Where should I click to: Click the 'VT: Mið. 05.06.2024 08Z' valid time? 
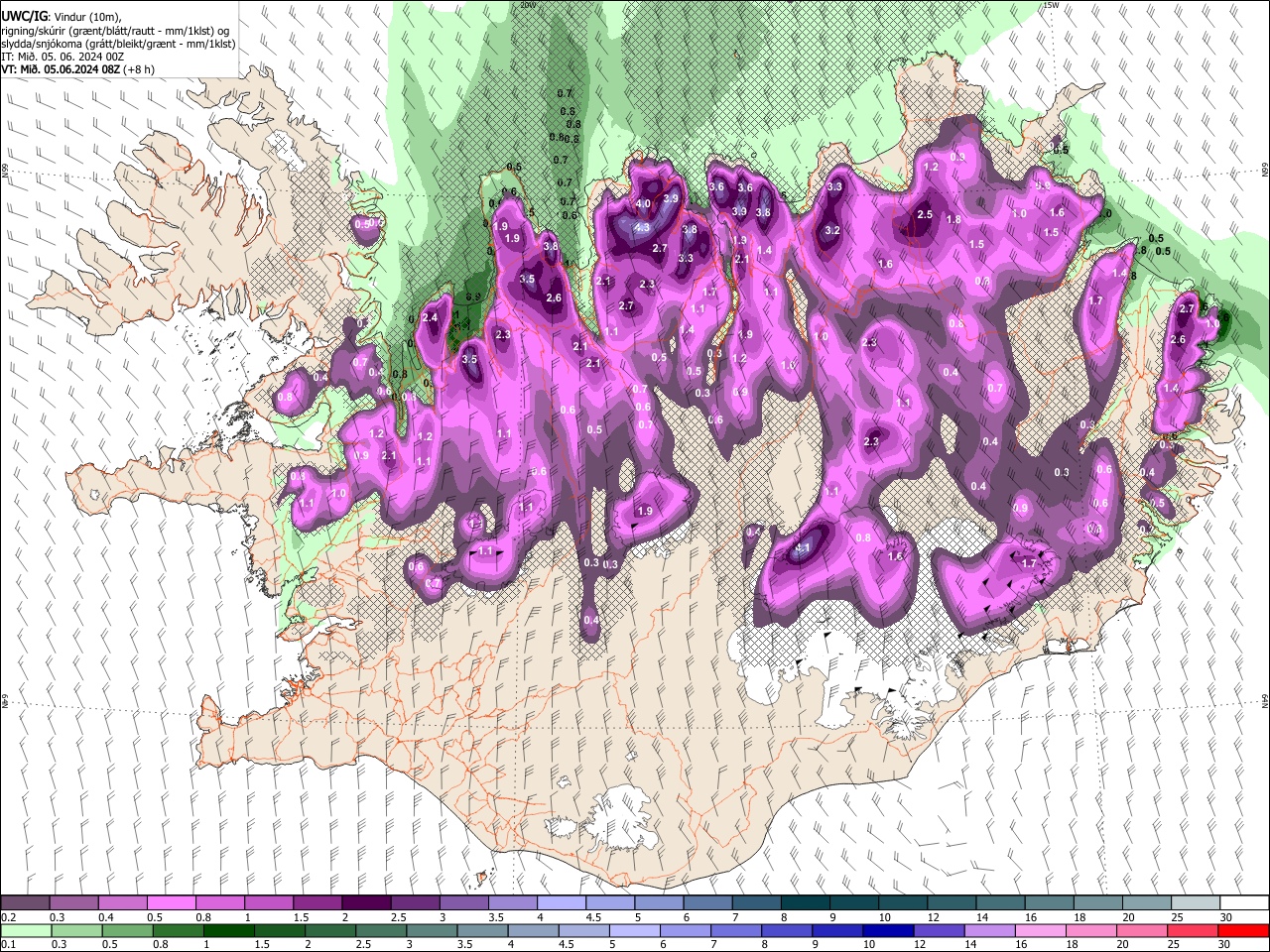(61, 69)
